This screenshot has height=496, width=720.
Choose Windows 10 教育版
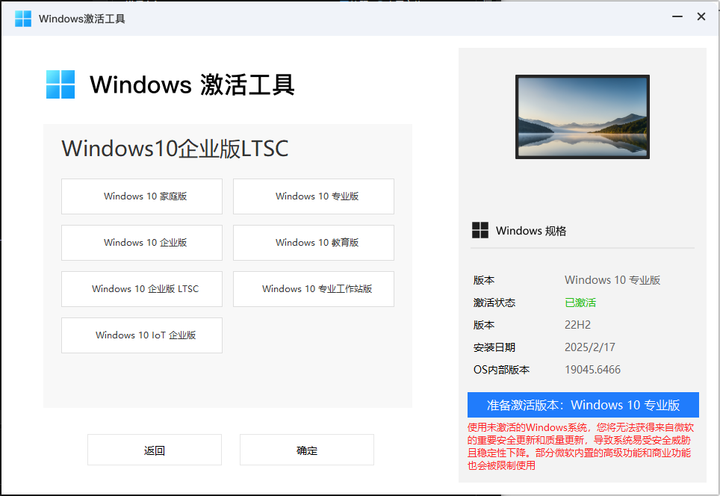pos(313,243)
